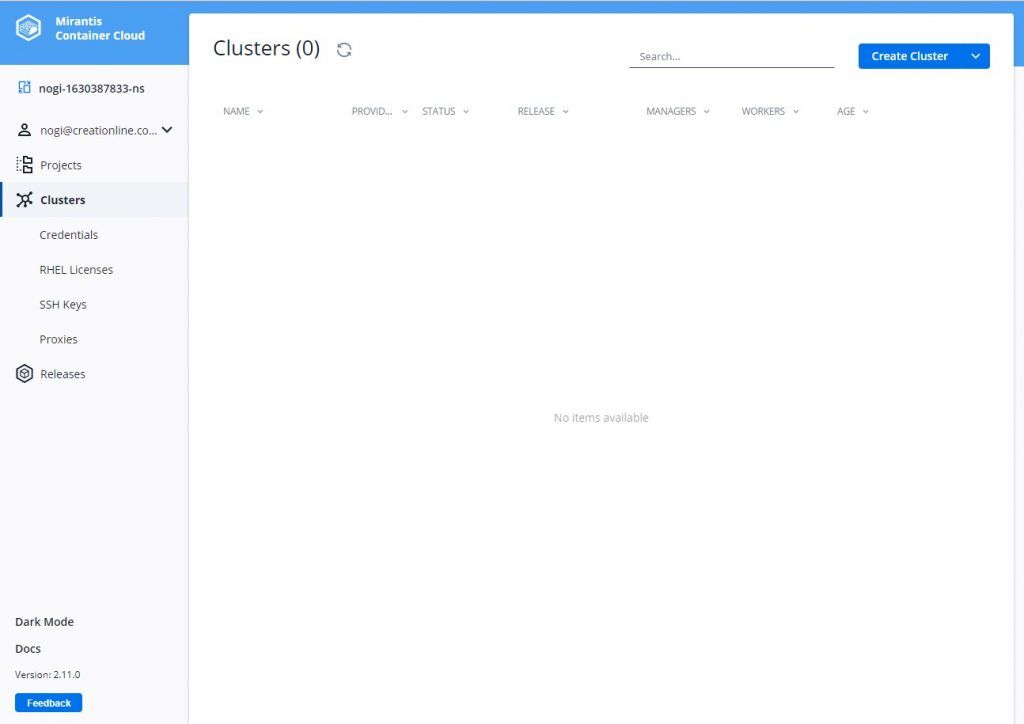Viewport: 1024px width, 724px height.
Task: Click the Create Cluster button
Action: [910, 56]
